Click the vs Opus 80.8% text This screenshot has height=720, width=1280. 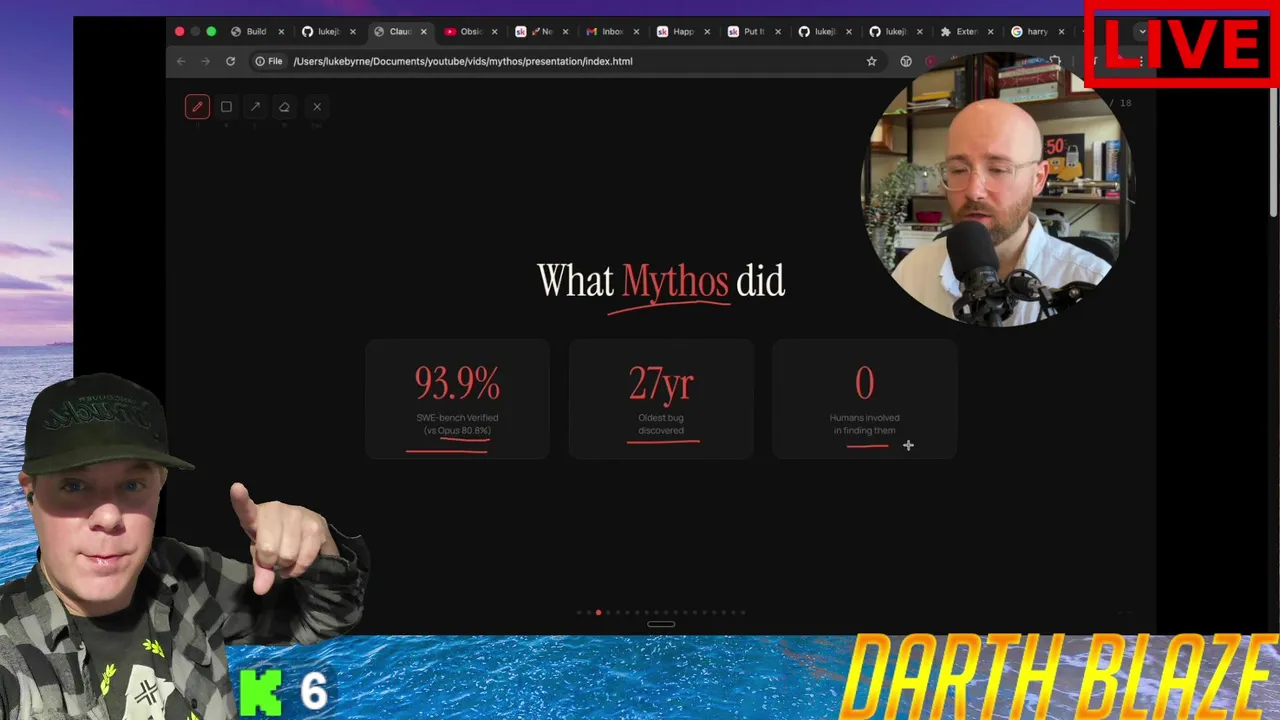457,431
